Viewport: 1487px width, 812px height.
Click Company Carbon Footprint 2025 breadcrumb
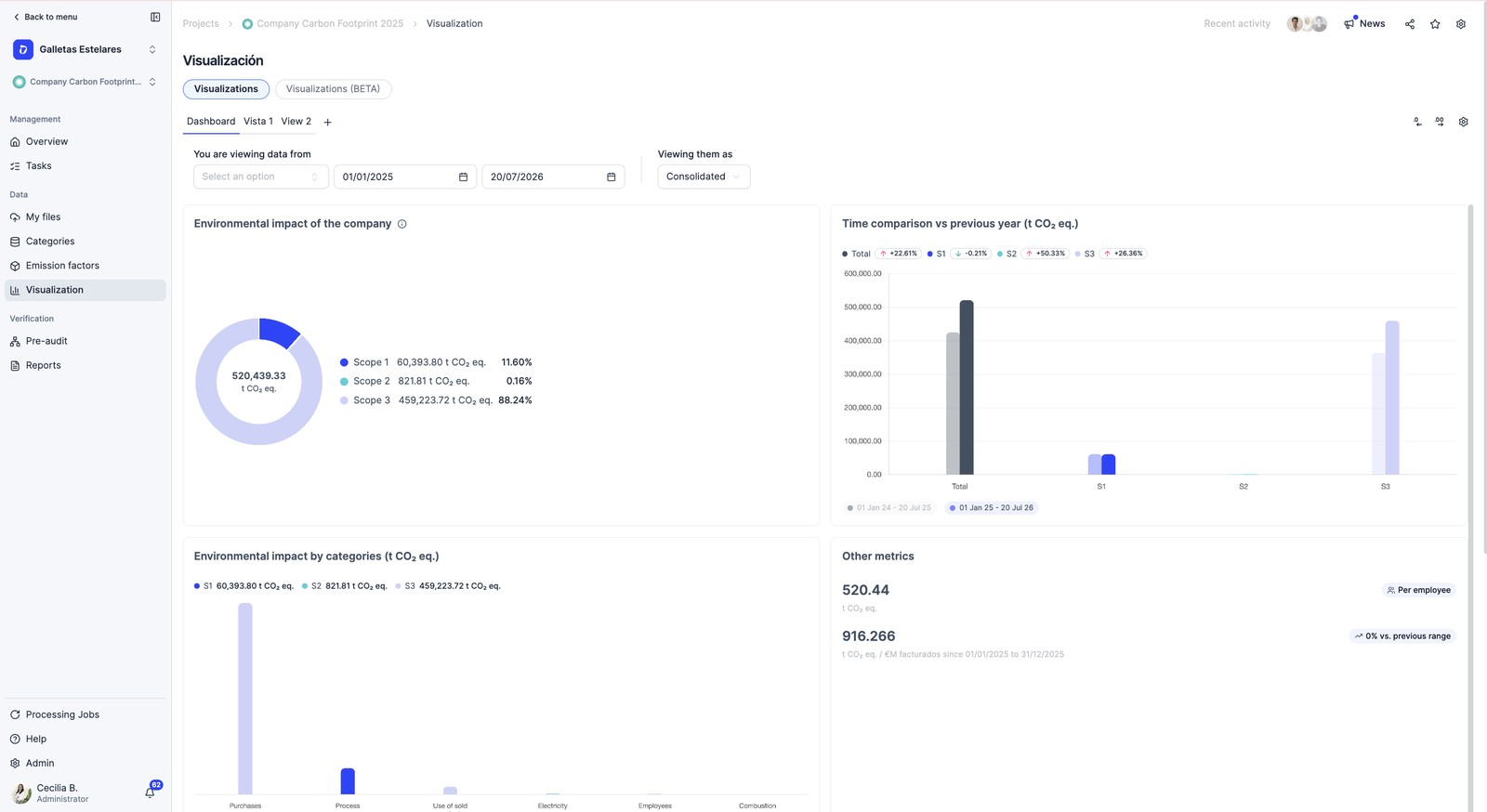point(322,24)
